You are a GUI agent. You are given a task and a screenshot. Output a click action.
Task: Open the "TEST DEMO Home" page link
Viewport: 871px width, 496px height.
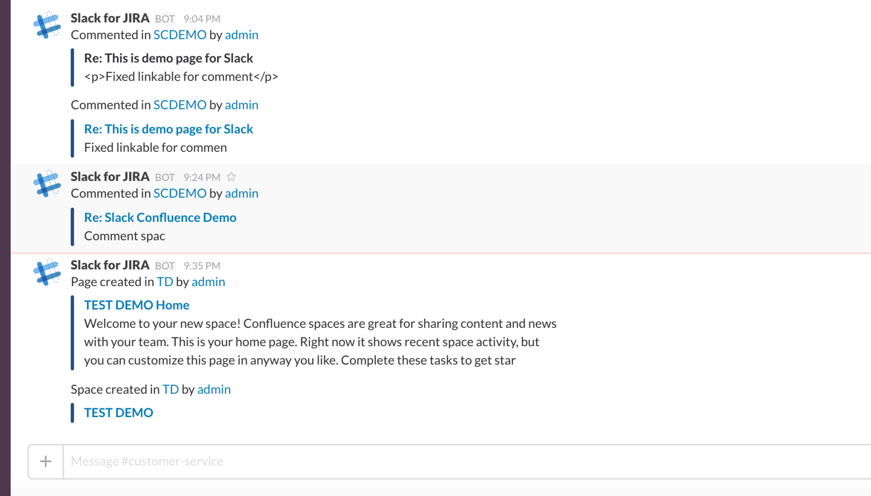tap(136, 305)
